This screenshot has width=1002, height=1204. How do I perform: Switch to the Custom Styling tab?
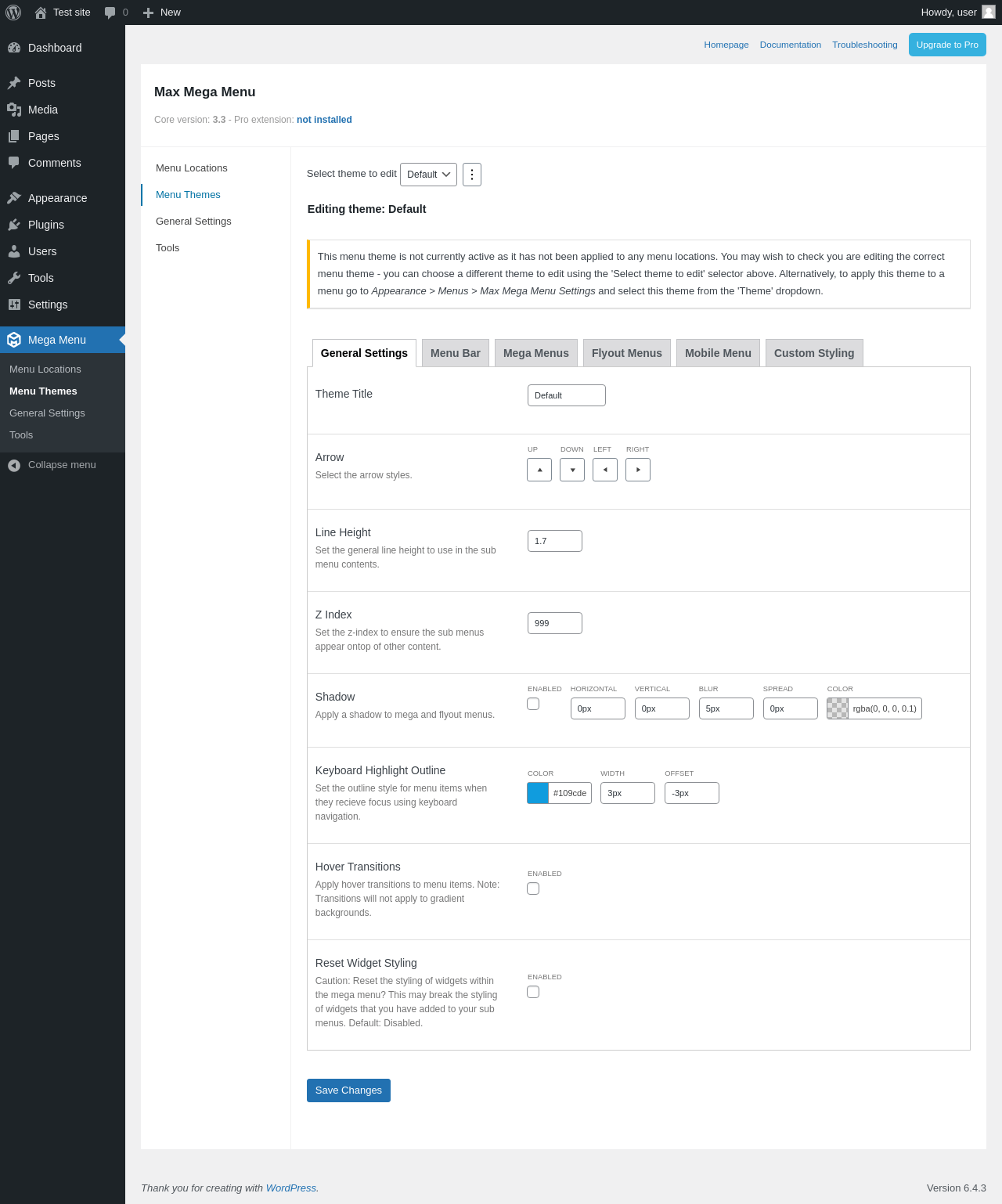(814, 353)
